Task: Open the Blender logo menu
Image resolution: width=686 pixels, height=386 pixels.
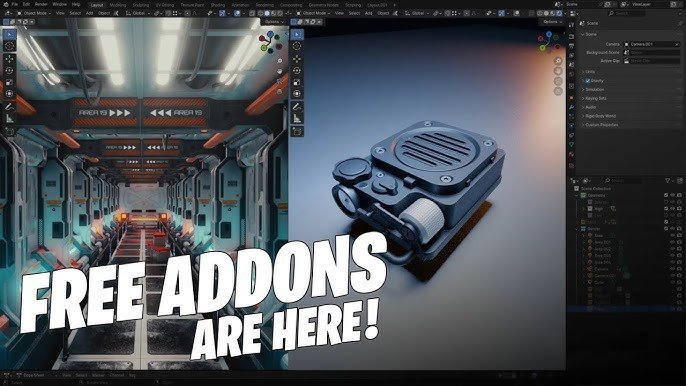Action: pos(5,4)
